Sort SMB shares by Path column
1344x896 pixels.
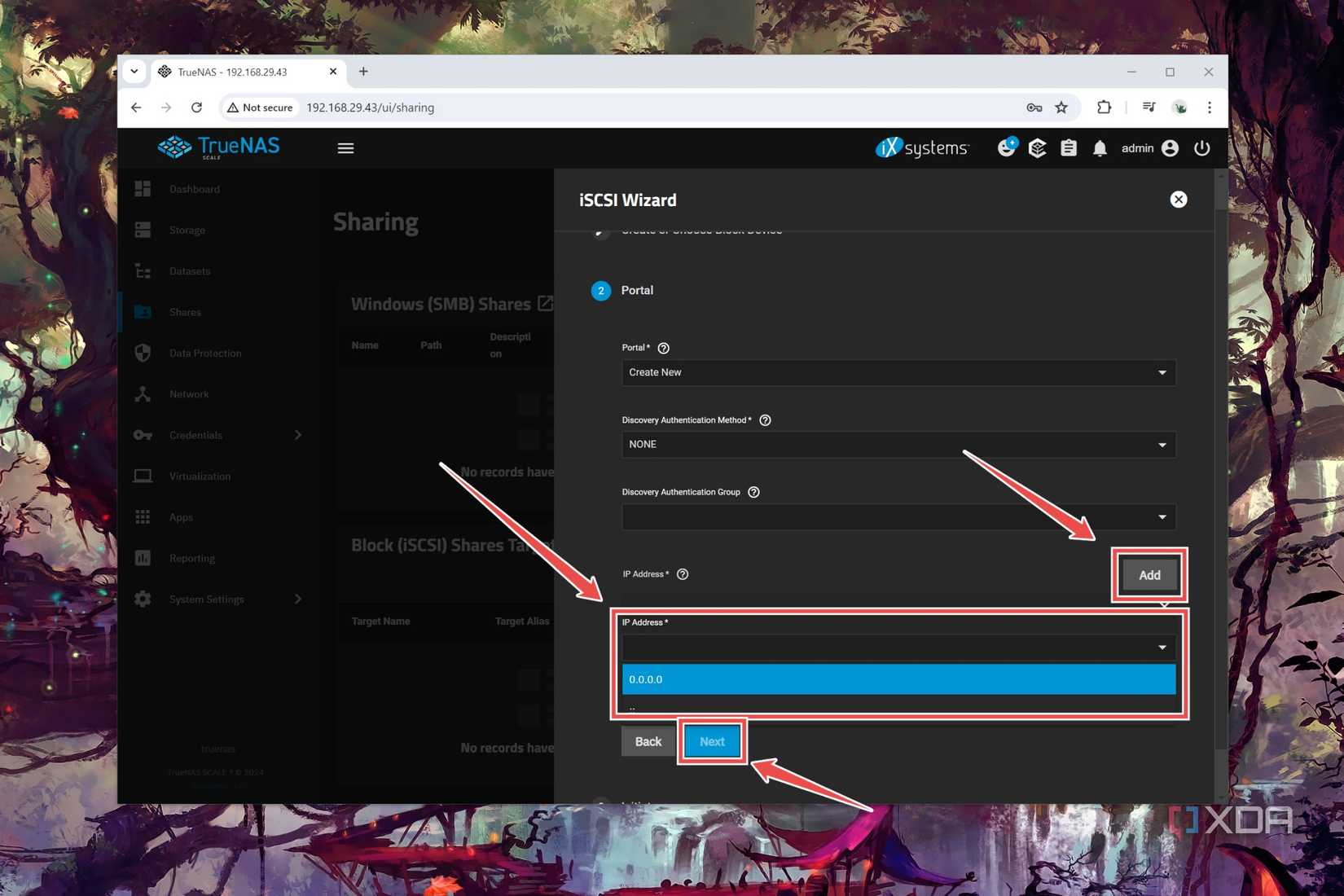(x=431, y=345)
